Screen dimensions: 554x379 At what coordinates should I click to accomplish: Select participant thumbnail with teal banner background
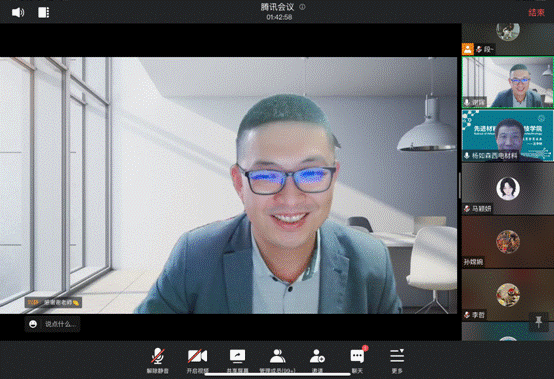[x=507, y=135]
